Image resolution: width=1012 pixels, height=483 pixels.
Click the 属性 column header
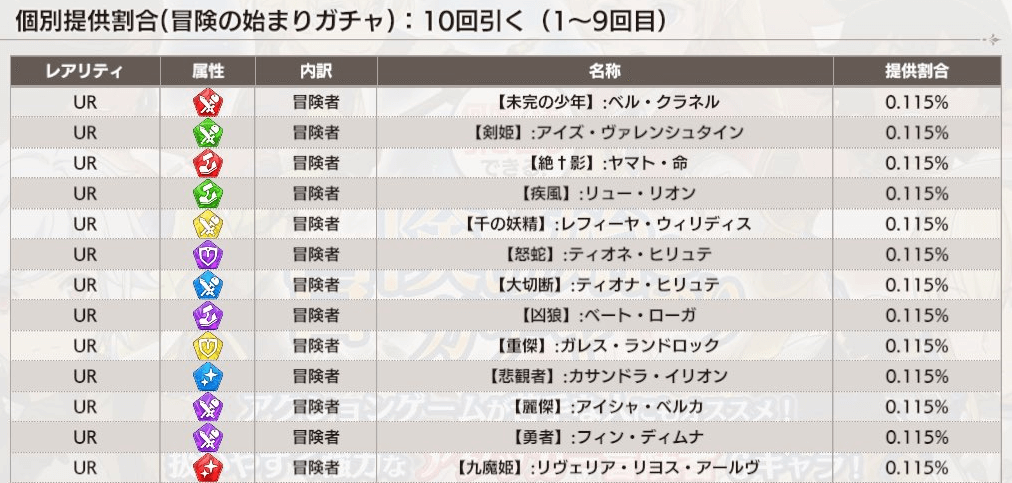point(208,71)
